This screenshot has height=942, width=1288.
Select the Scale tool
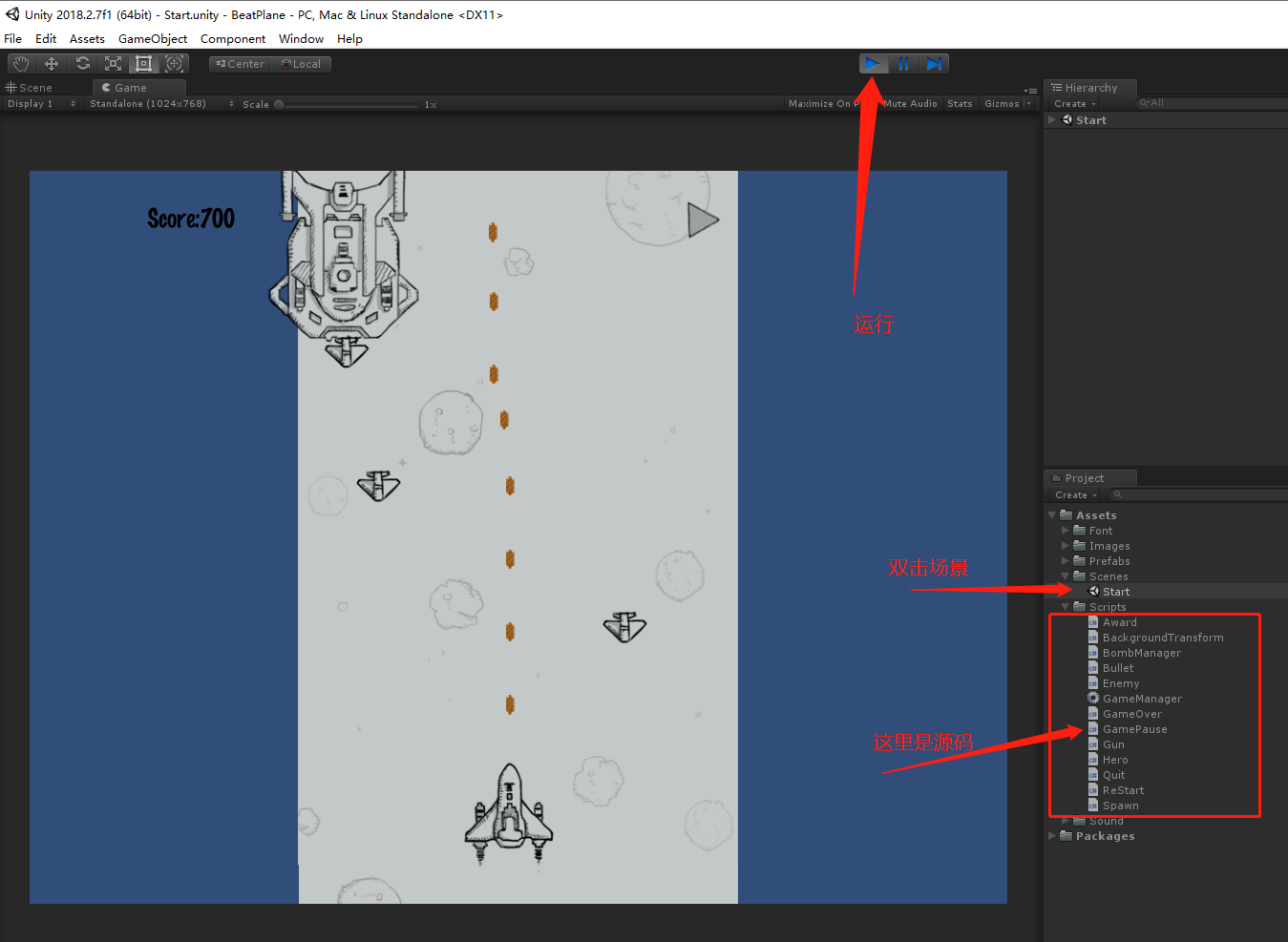tap(114, 64)
